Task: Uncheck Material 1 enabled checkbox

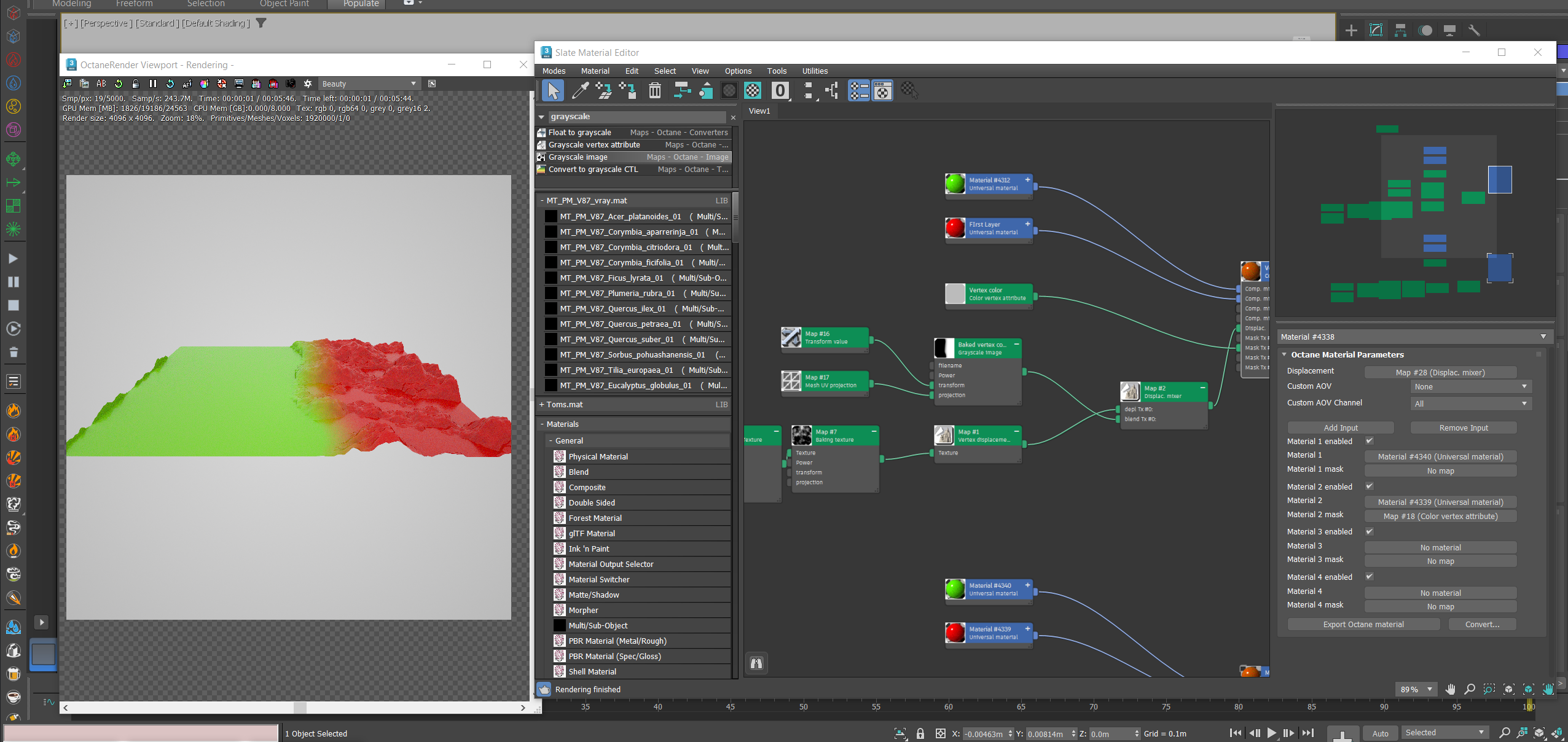Action: click(x=1370, y=441)
